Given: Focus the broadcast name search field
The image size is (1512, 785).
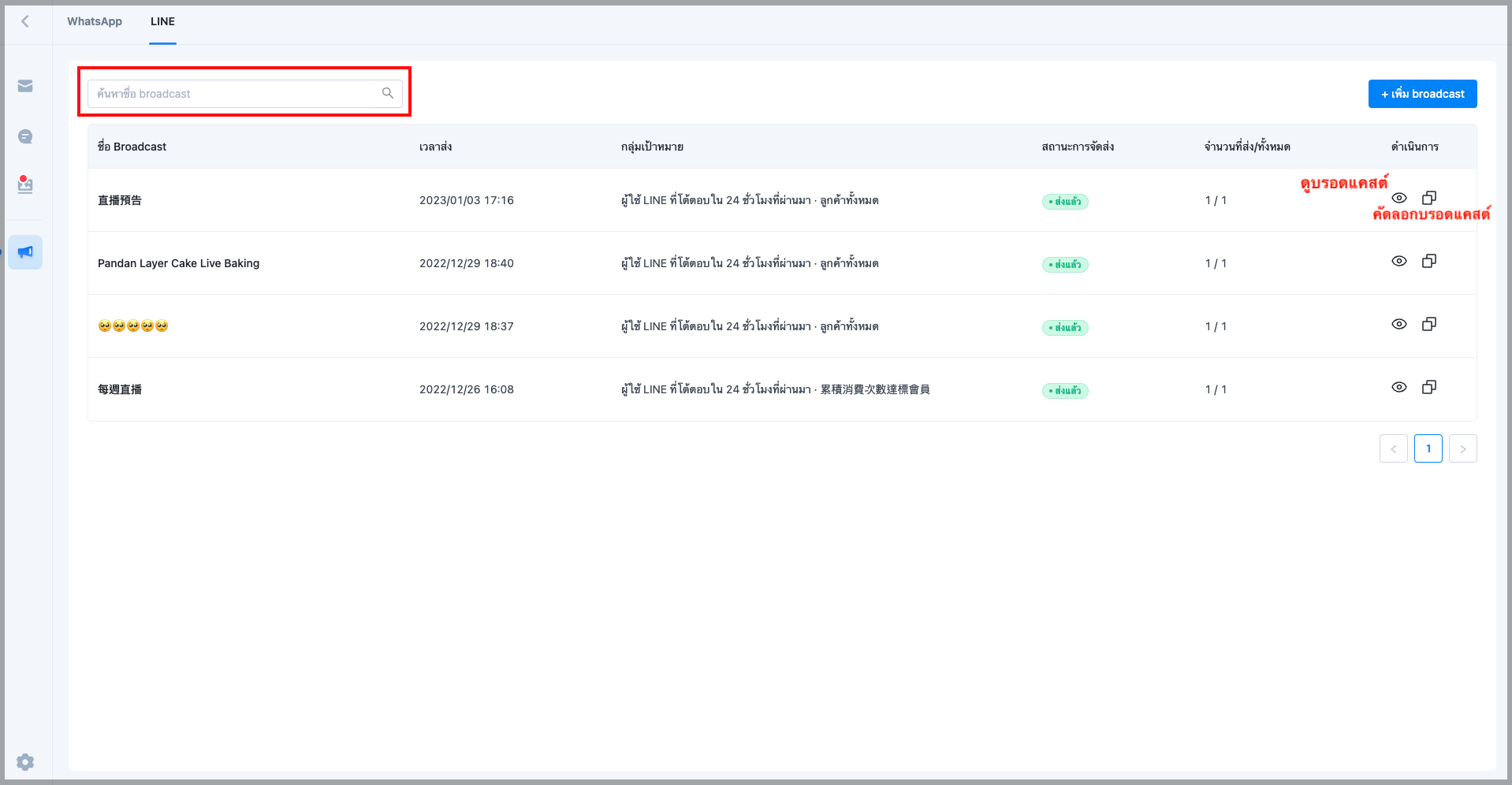Looking at the screenshot, I should (236, 94).
